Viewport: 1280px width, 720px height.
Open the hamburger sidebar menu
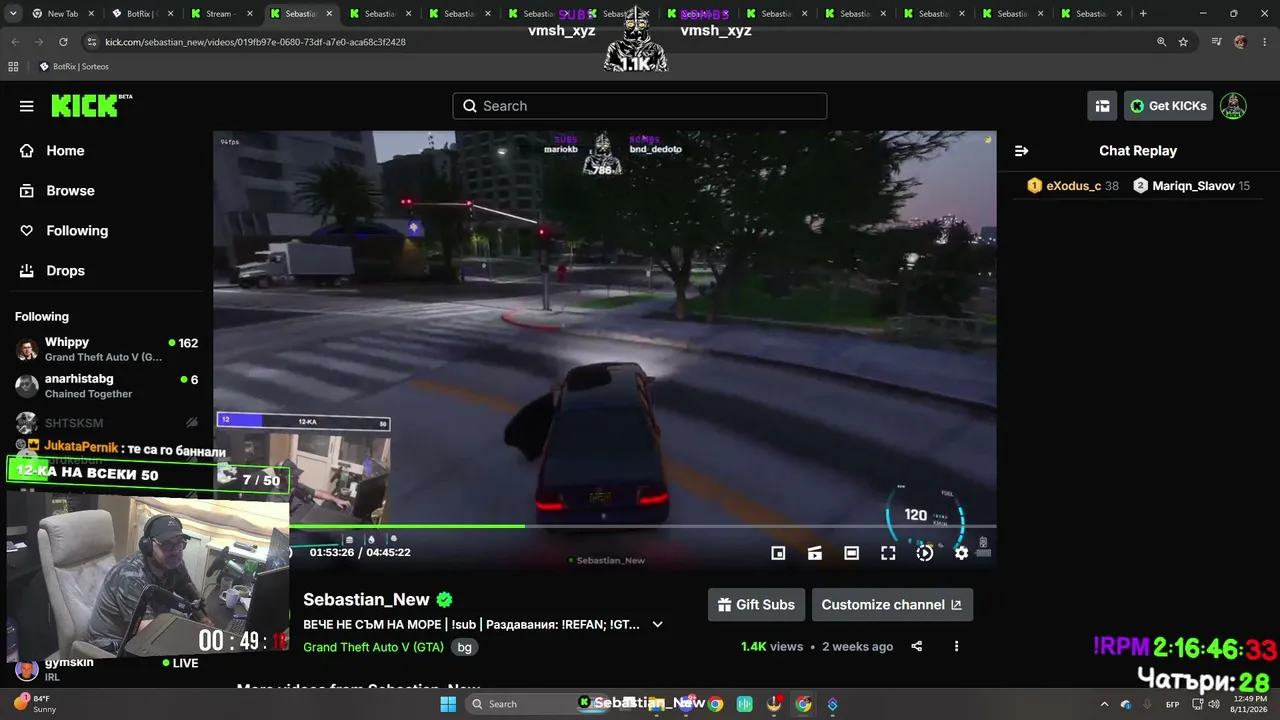click(27, 106)
